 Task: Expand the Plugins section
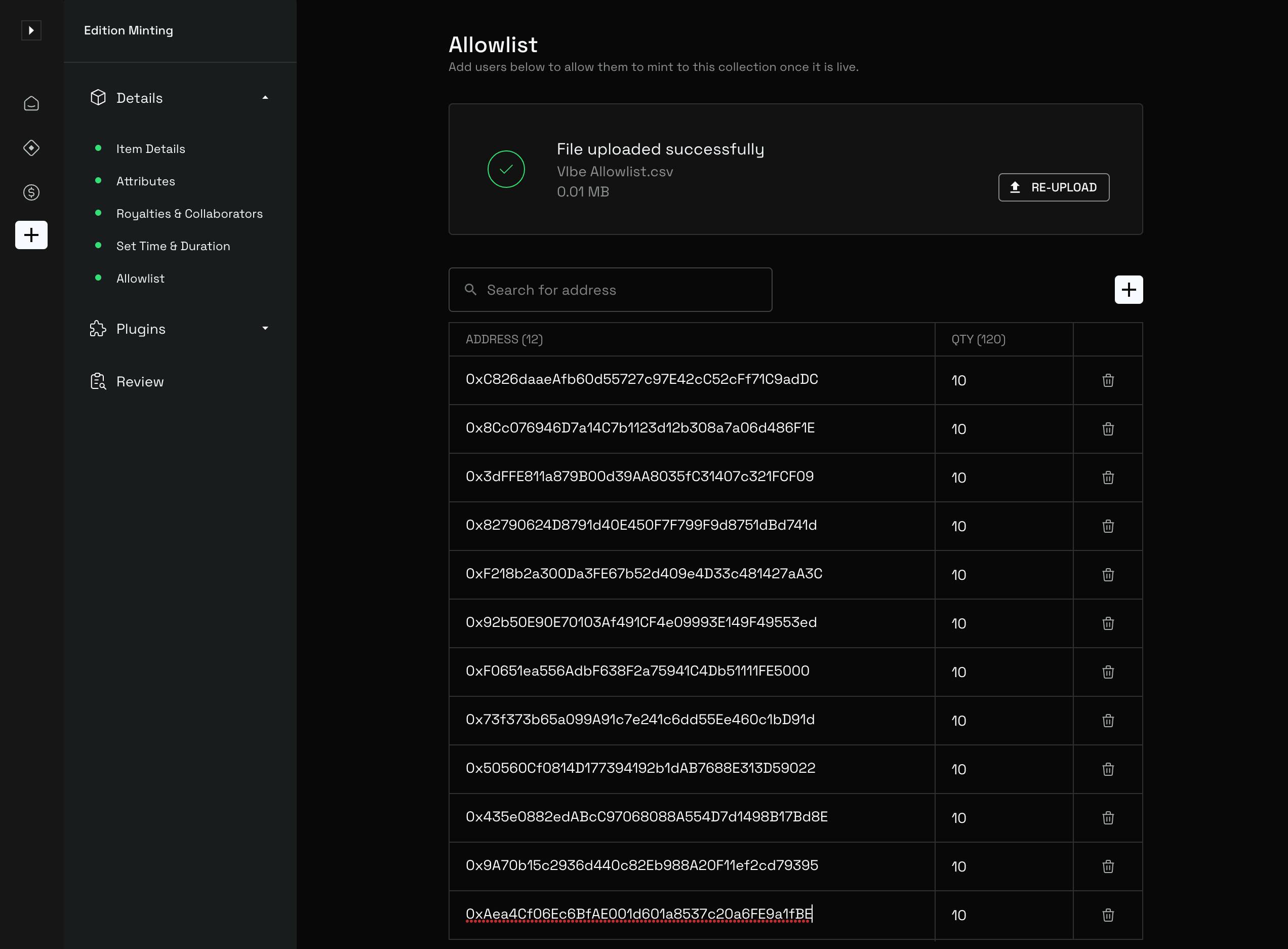[x=265, y=329]
